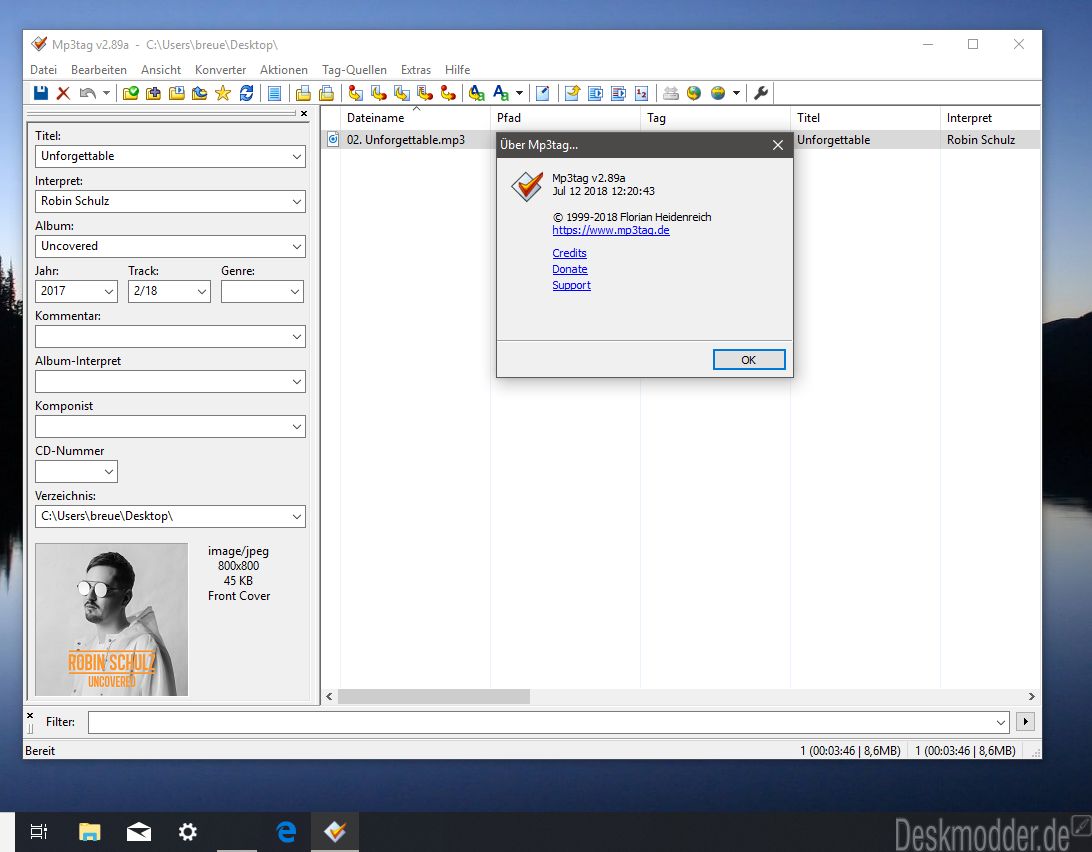1092x852 pixels.
Task: Expand the Titel dropdown
Action: tap(297, 157)
